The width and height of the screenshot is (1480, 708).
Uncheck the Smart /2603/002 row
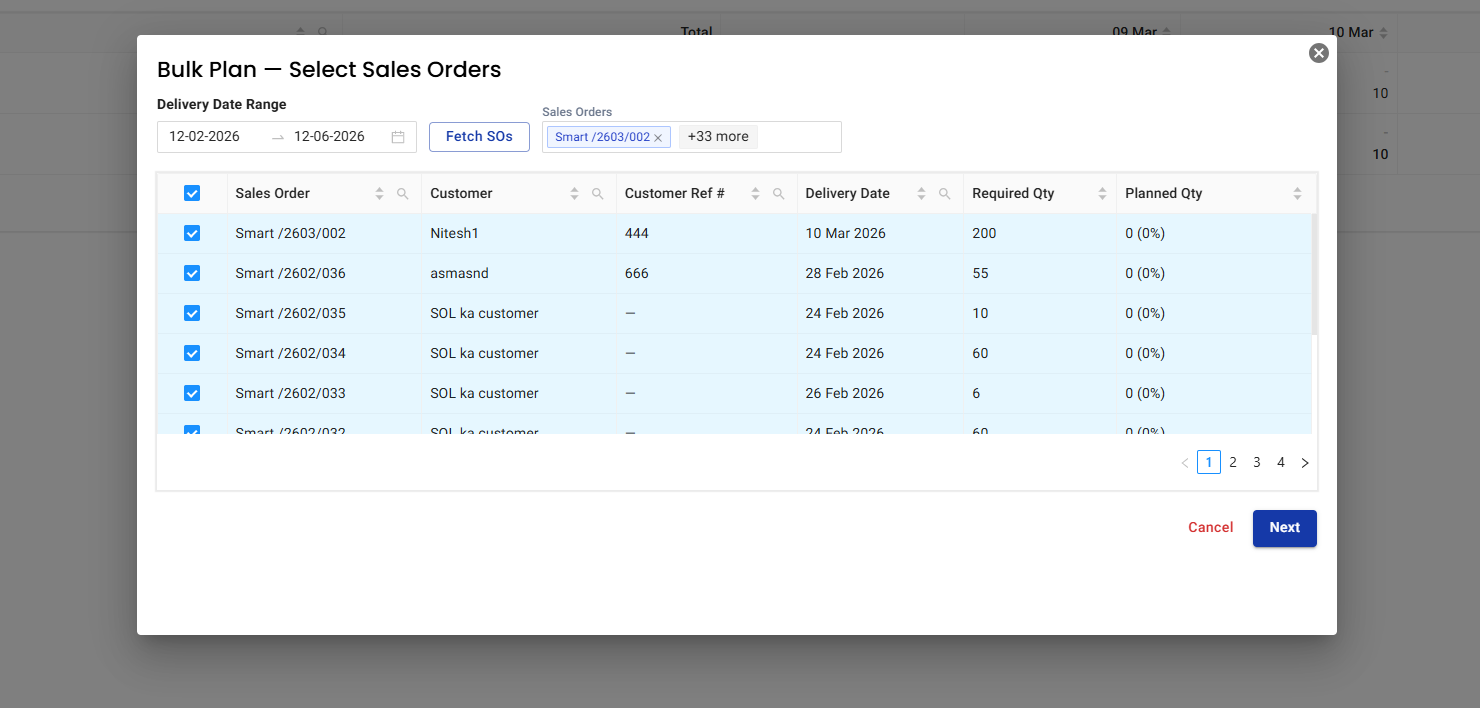(192, 233)
